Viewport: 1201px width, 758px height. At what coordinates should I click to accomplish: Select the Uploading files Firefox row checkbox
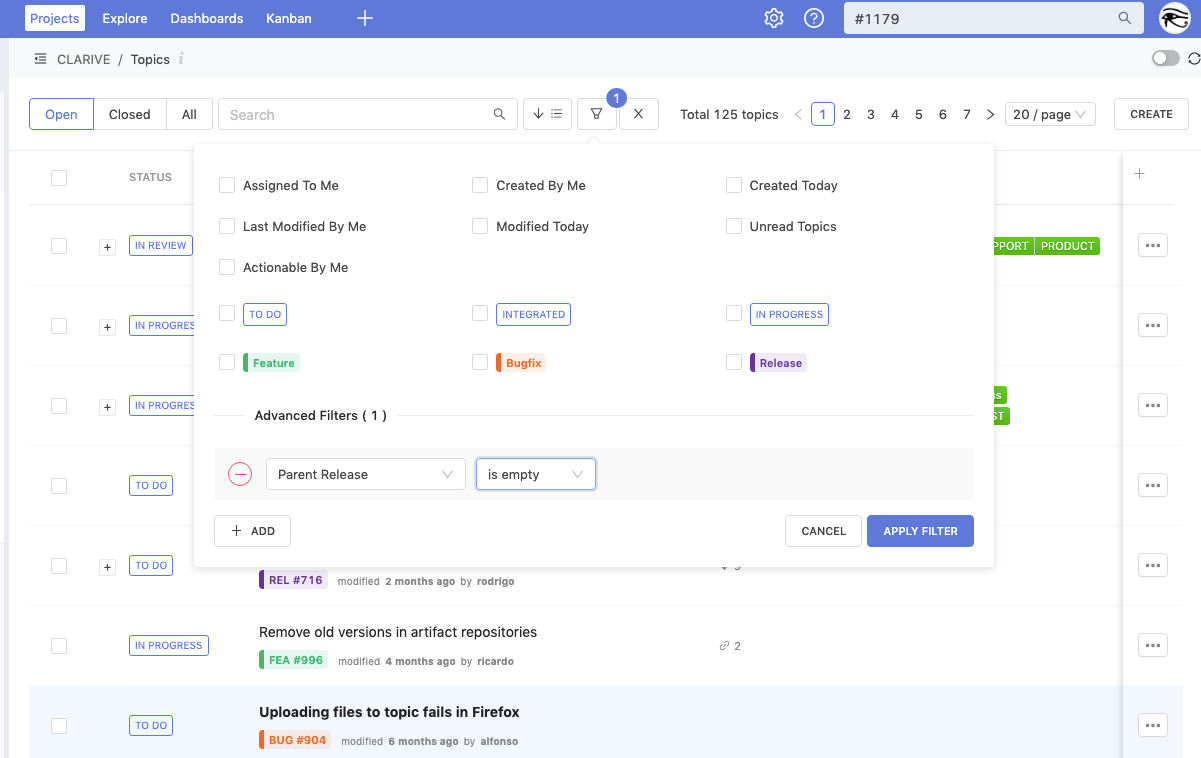coord(59,725)
